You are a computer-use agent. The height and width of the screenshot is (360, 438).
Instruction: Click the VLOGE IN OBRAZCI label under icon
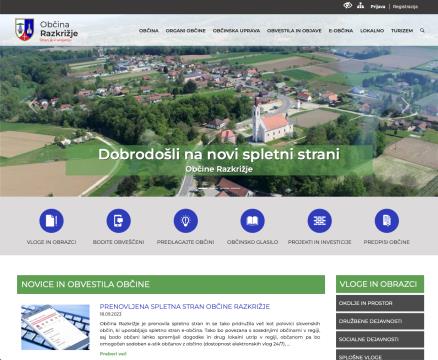[x=51, y=242]
